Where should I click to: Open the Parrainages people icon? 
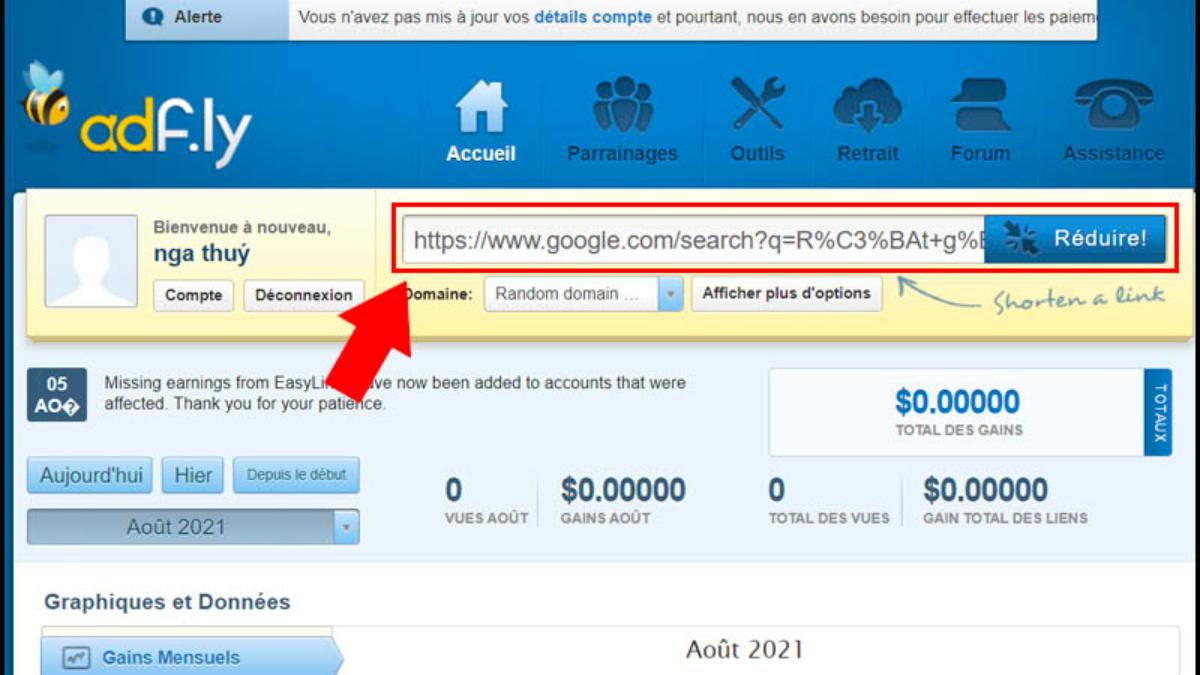(622, 105)
